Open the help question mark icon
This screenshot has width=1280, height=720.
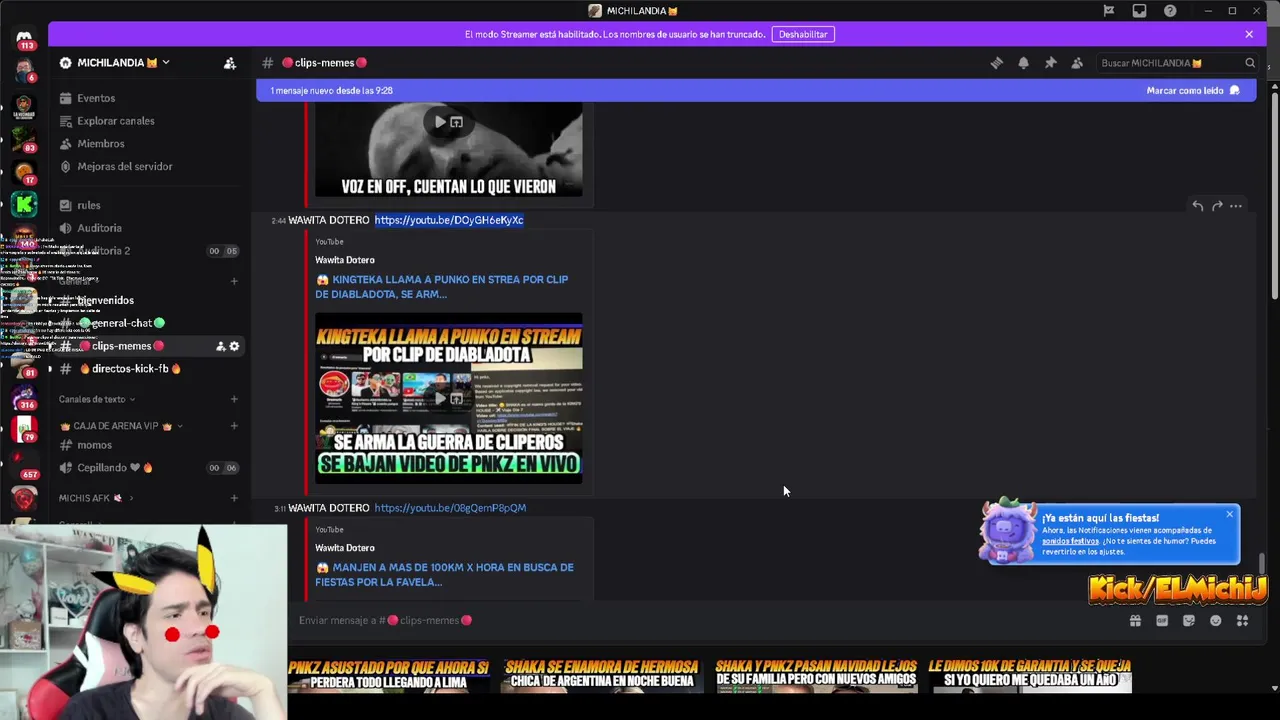(1169, 11)
